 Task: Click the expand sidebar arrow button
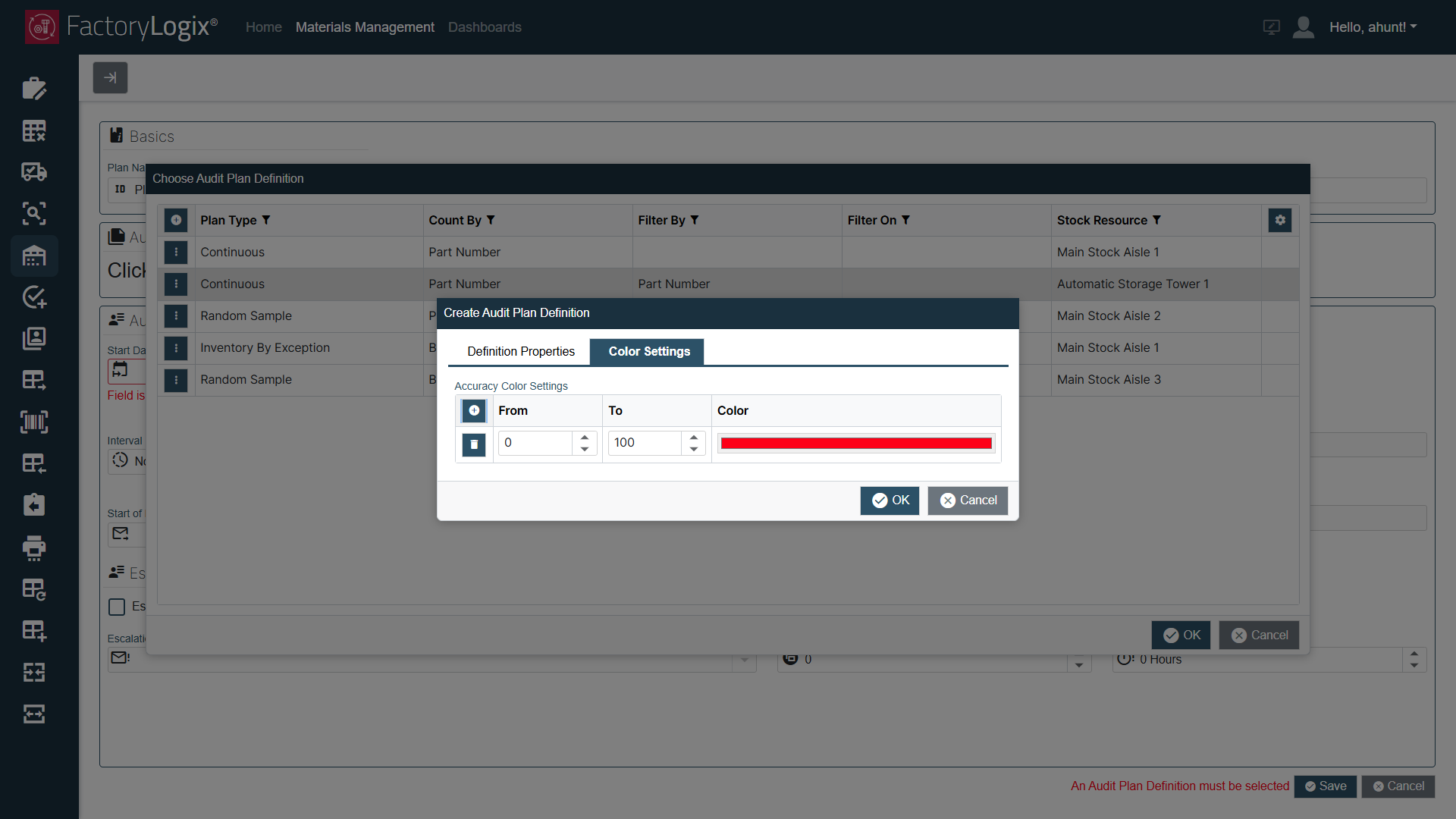click(x=110, y=77)
